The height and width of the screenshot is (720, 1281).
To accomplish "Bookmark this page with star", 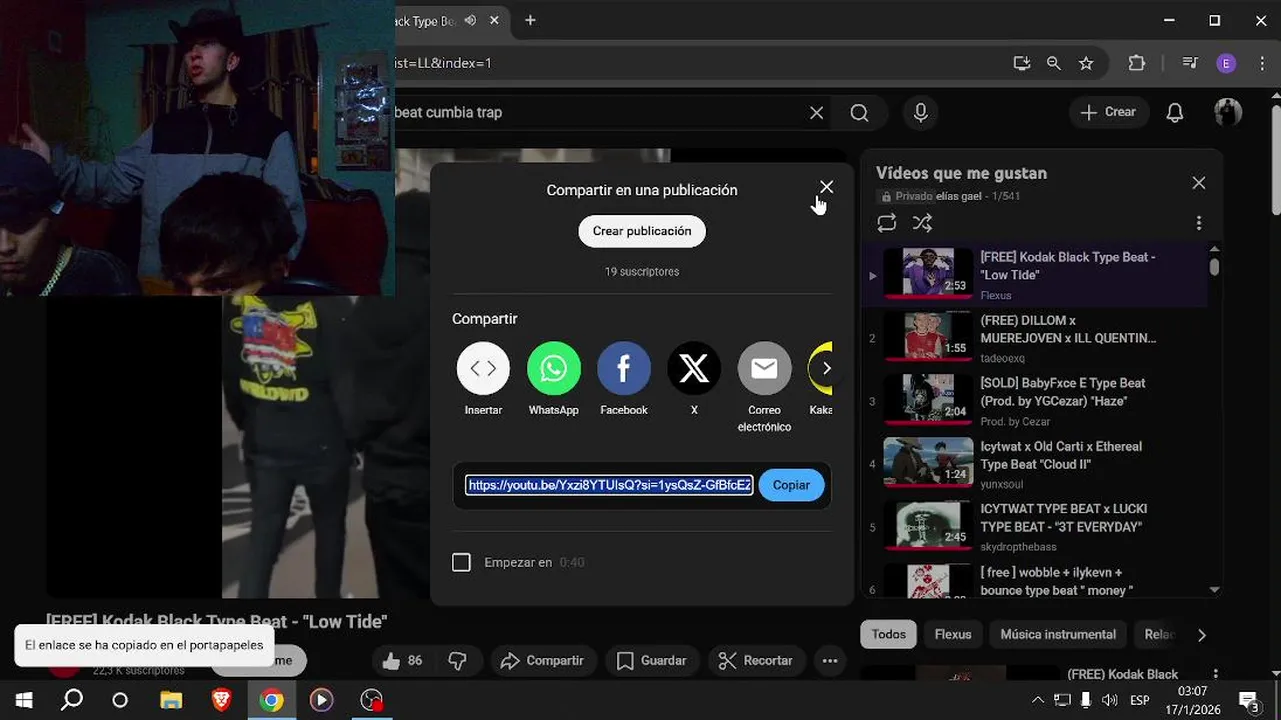I will pos(1086,63).
